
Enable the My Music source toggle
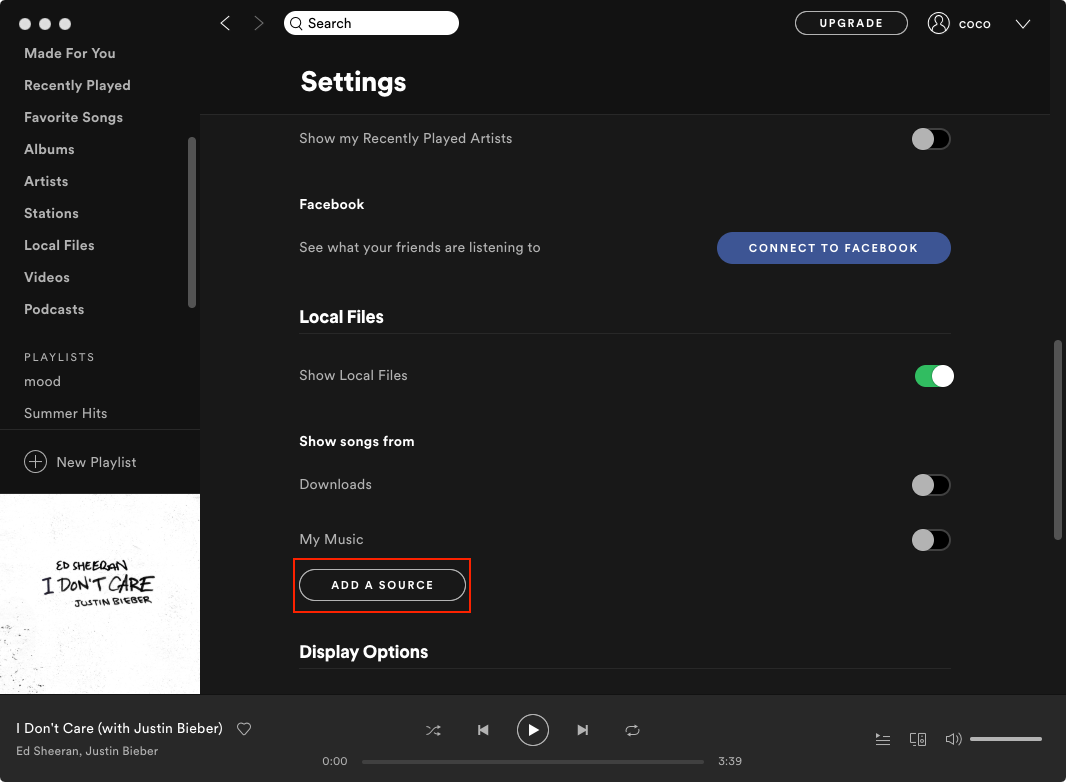point(931,540)
